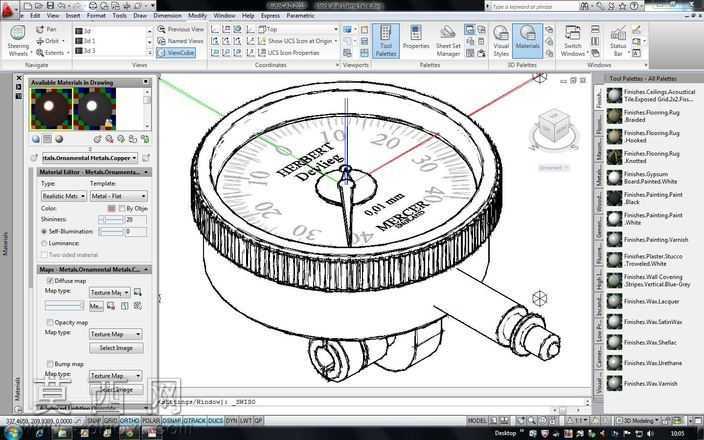Click Select Image under Opacity map
Screen dimensions: 704x440
point(116,348)
